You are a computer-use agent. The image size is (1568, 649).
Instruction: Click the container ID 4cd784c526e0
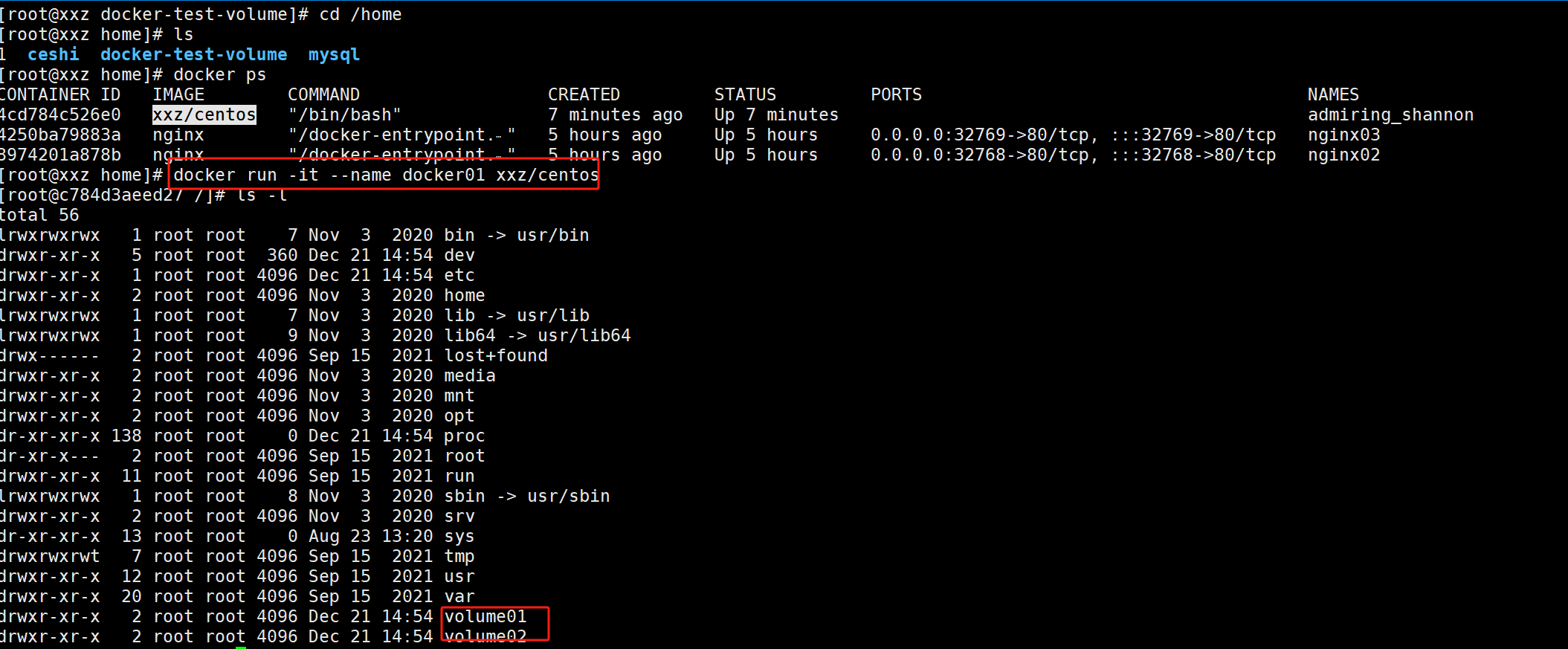click(x=59, y=114)
